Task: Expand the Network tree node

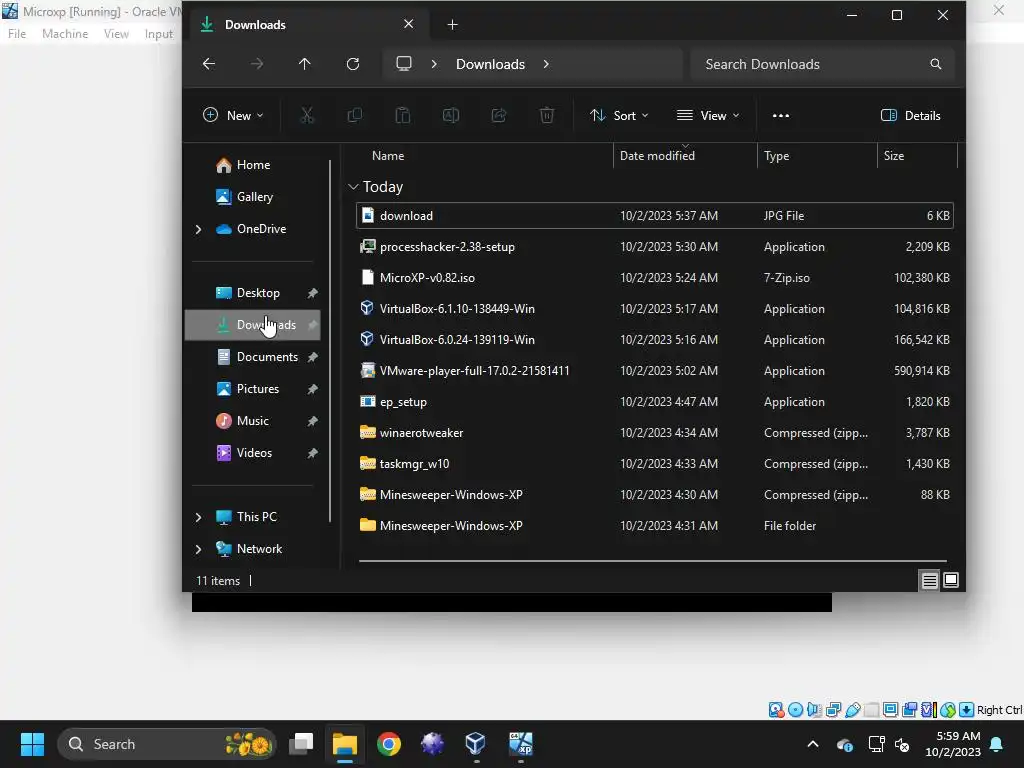Action: [199, 549]
